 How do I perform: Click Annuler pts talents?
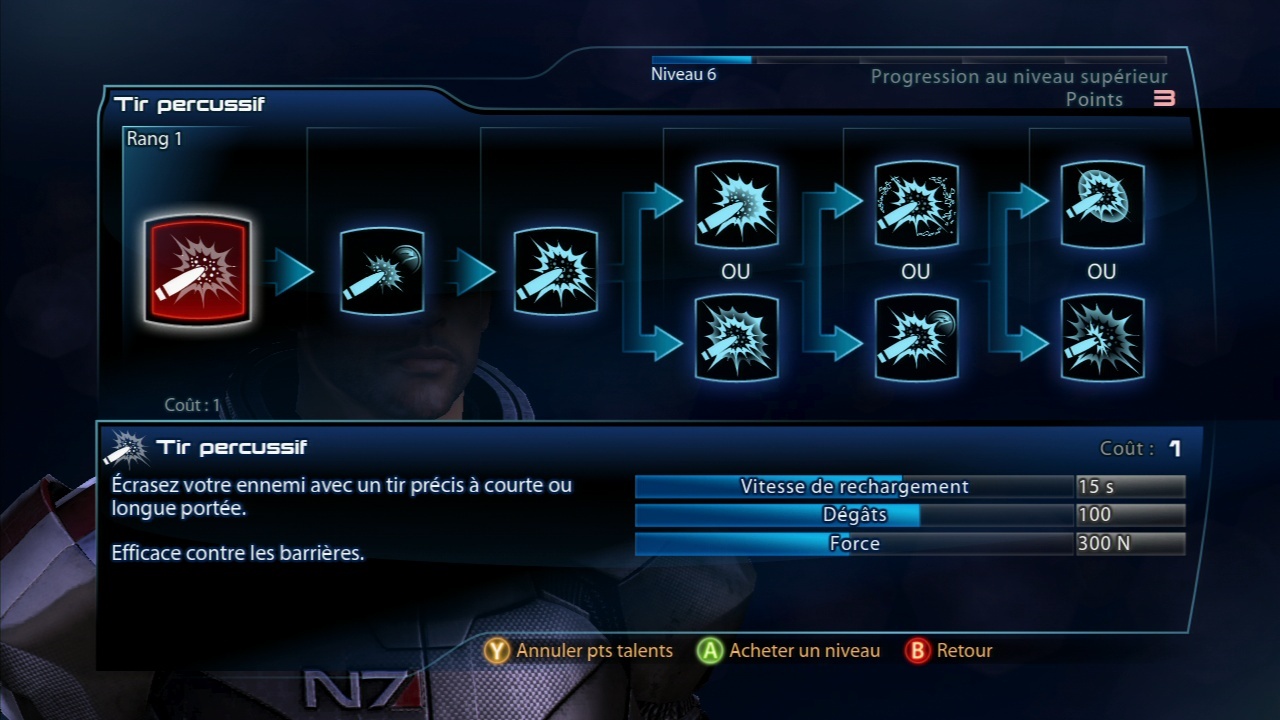click(595, 651)
